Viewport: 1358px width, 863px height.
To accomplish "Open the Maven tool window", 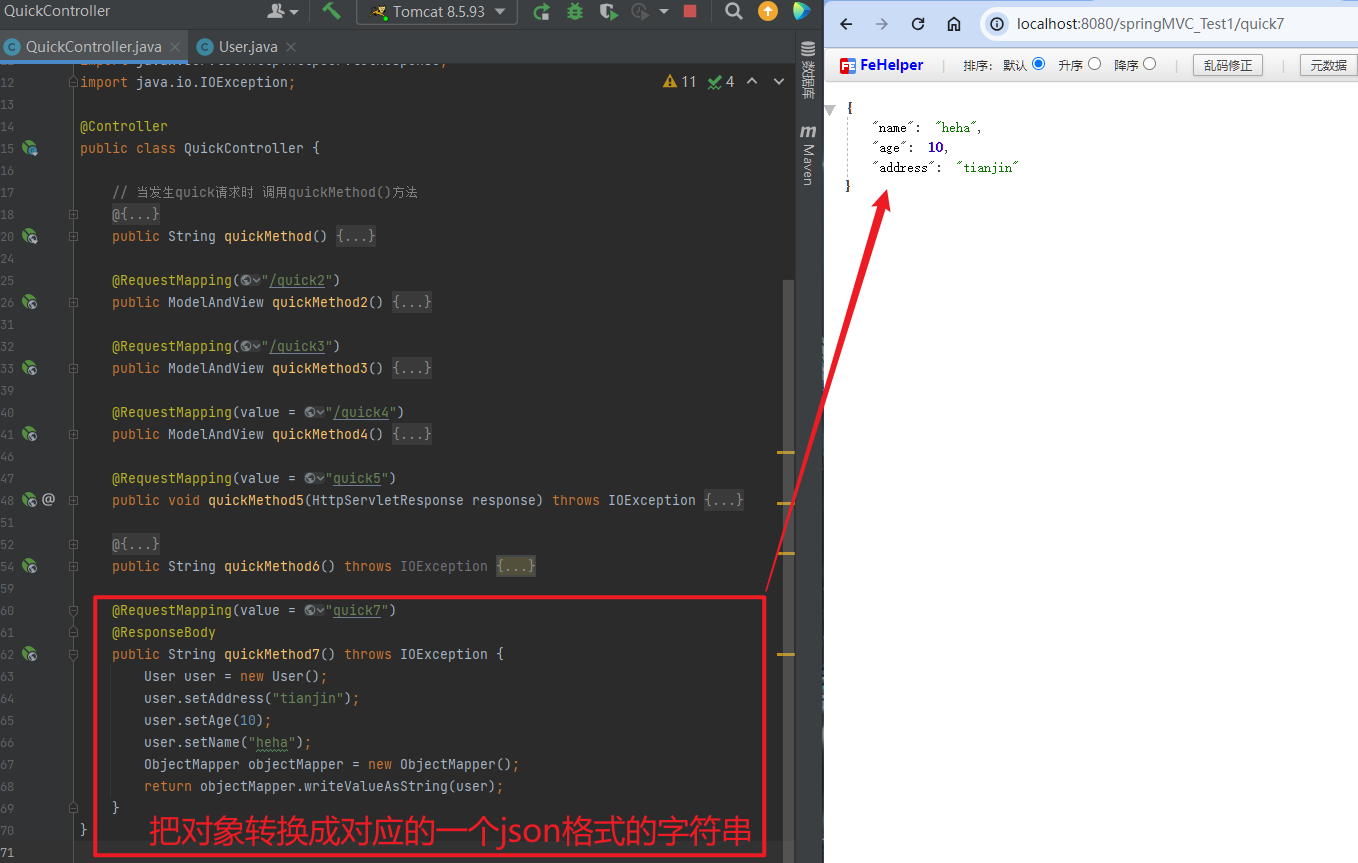I will coord(808,155).
